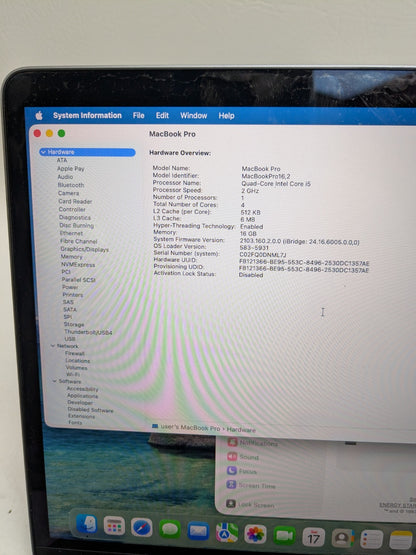416x555 pixels.
Task: Select Bluetooth in the sidebar
Action: click(71, 185)
